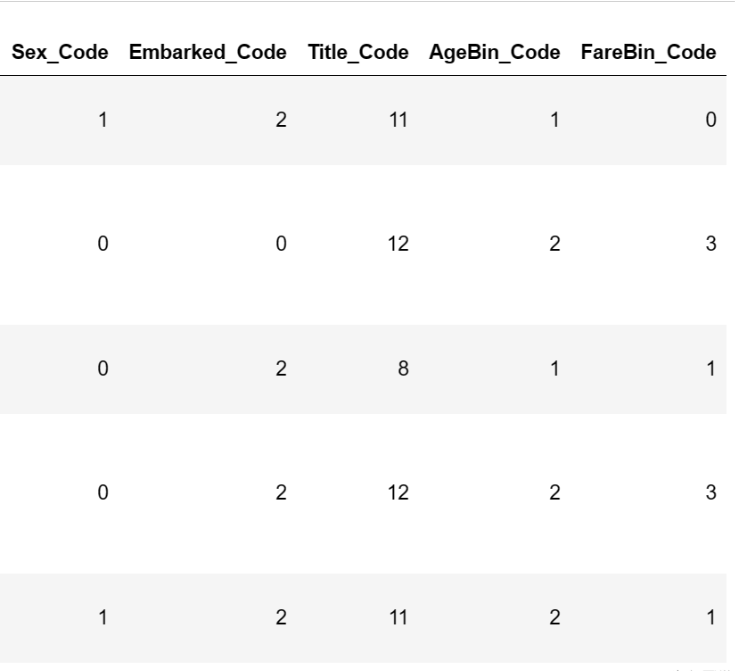Screen dimensions: 735x671
Task: Click second row's FareBin_Code value 3
Action: coord(711,245)
